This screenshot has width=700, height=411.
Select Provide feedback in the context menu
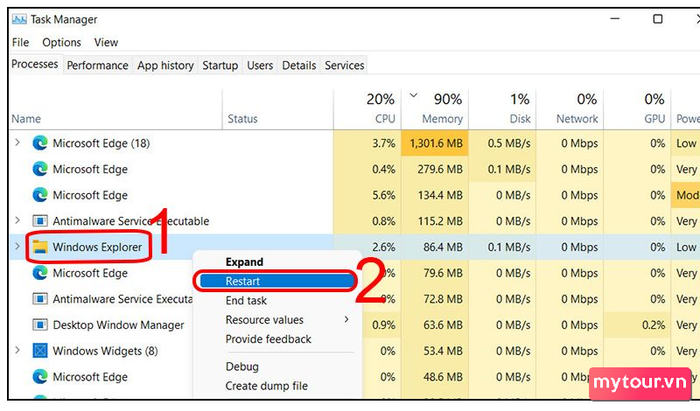click(268, 339)
